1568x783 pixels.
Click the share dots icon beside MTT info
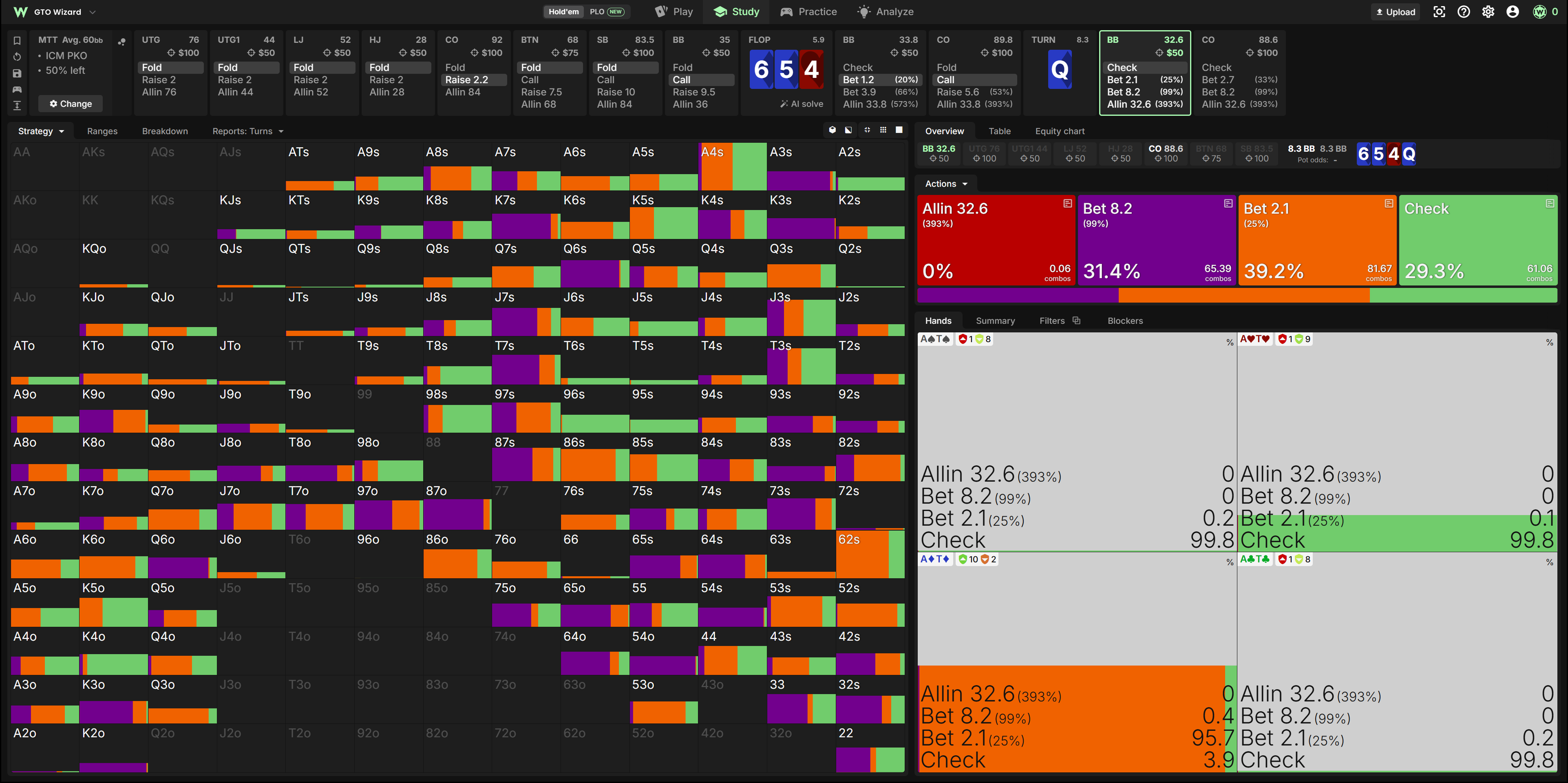(122, 42)
